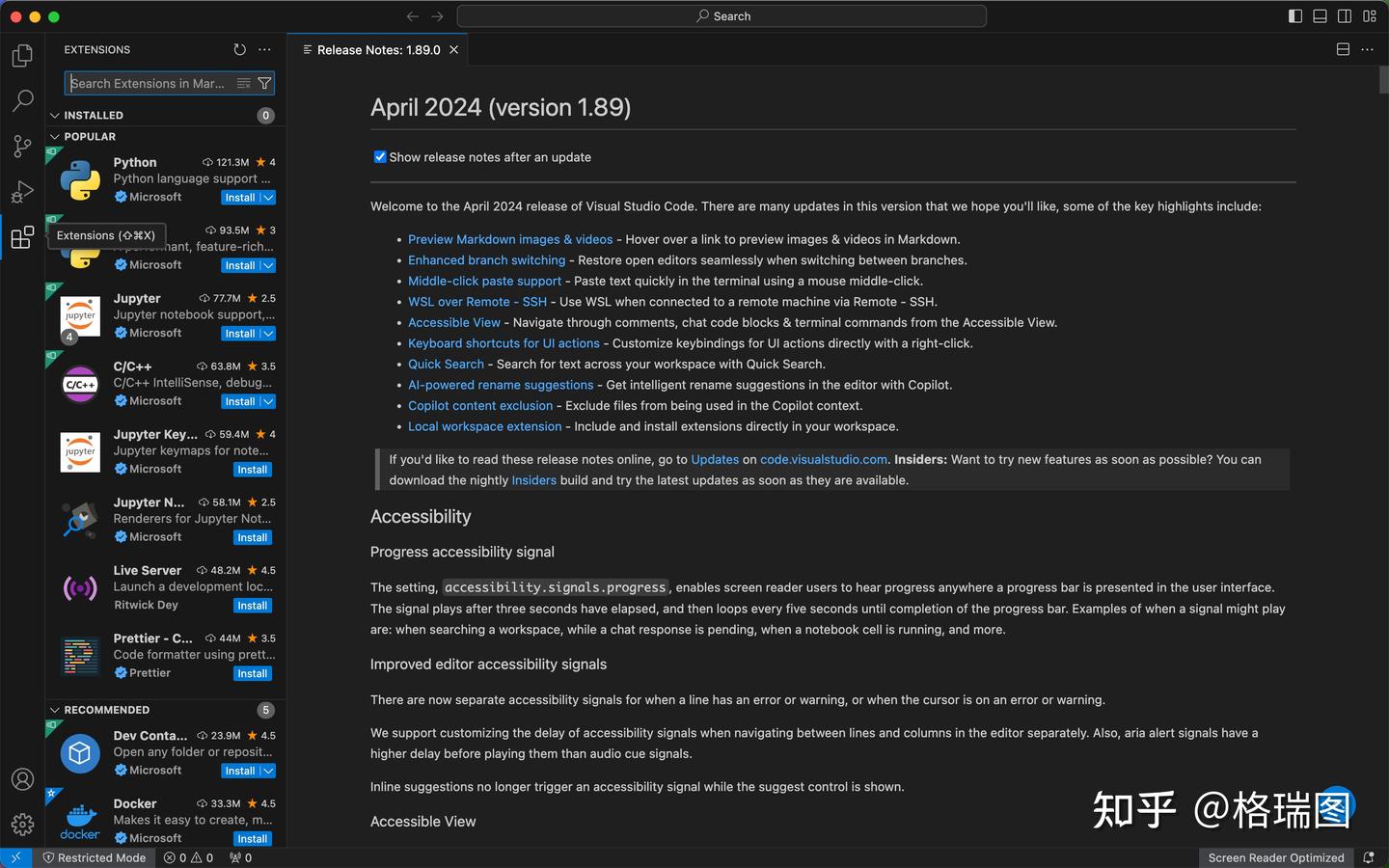Click the Accounts icon above settings

tap(22, 779)
